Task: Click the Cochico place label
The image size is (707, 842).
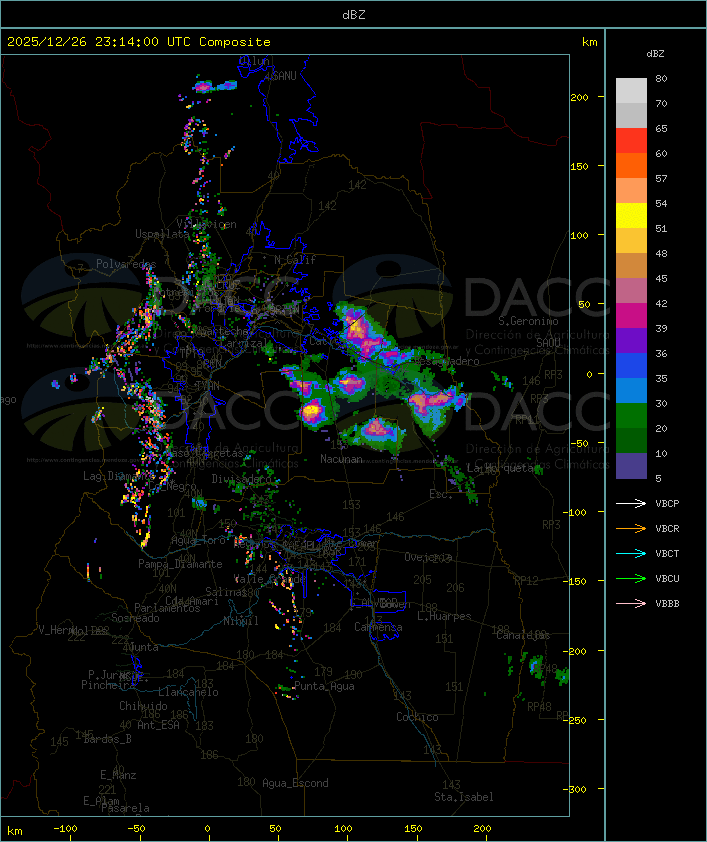Action: [x=417, y=717]
